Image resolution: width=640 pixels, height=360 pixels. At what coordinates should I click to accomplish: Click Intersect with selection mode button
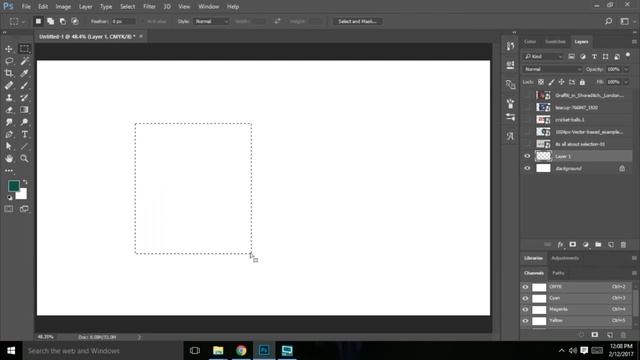pos(75,21)
